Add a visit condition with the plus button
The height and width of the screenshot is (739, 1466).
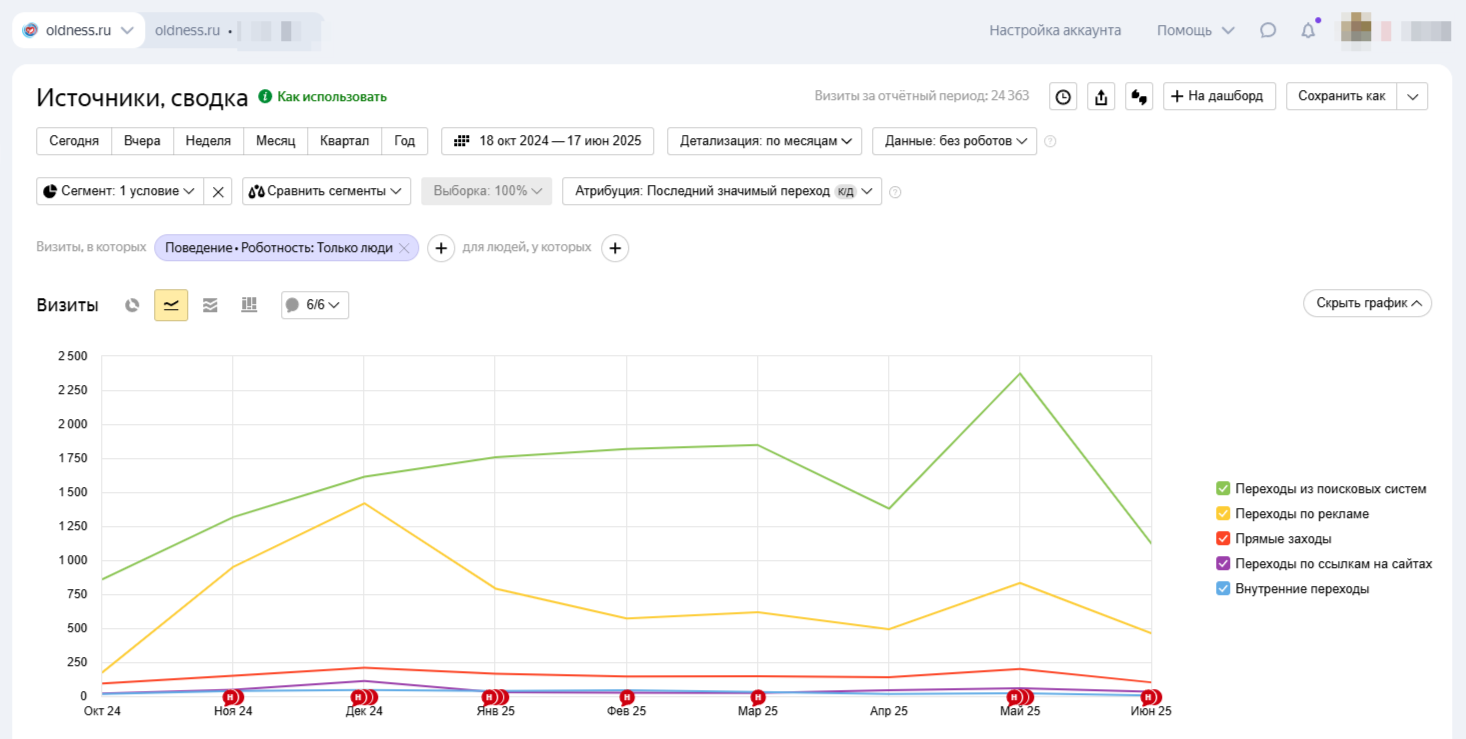point(441,248)
